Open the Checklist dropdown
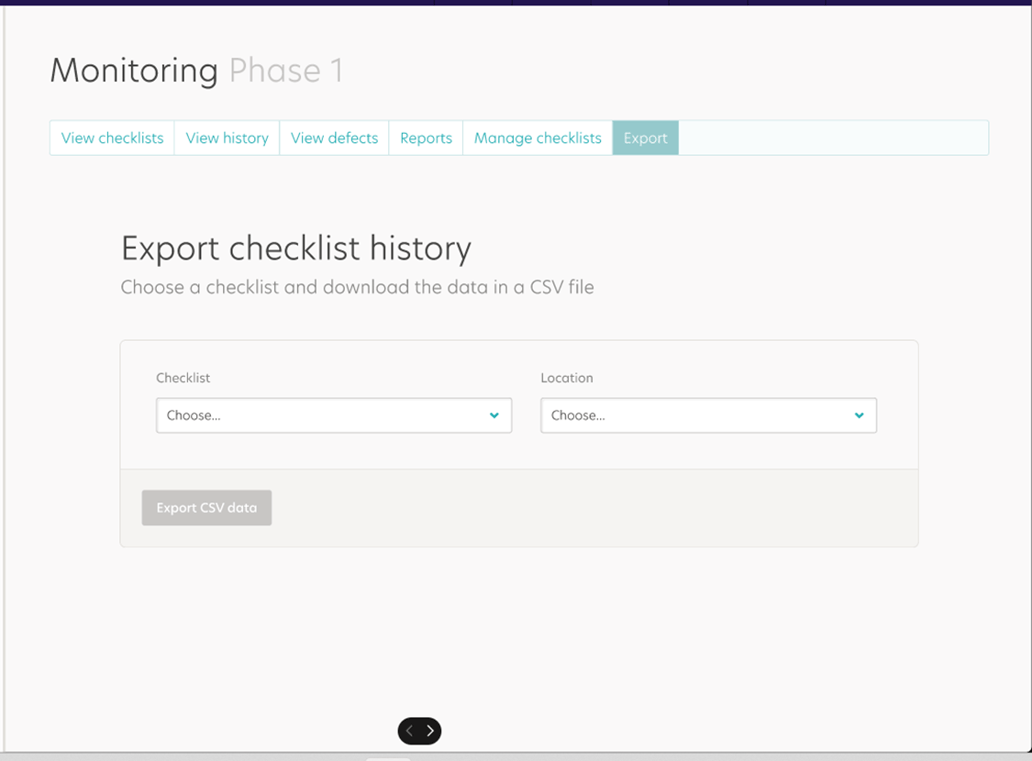This screenshot has height=761, width=1032. [x=333, y=415]
